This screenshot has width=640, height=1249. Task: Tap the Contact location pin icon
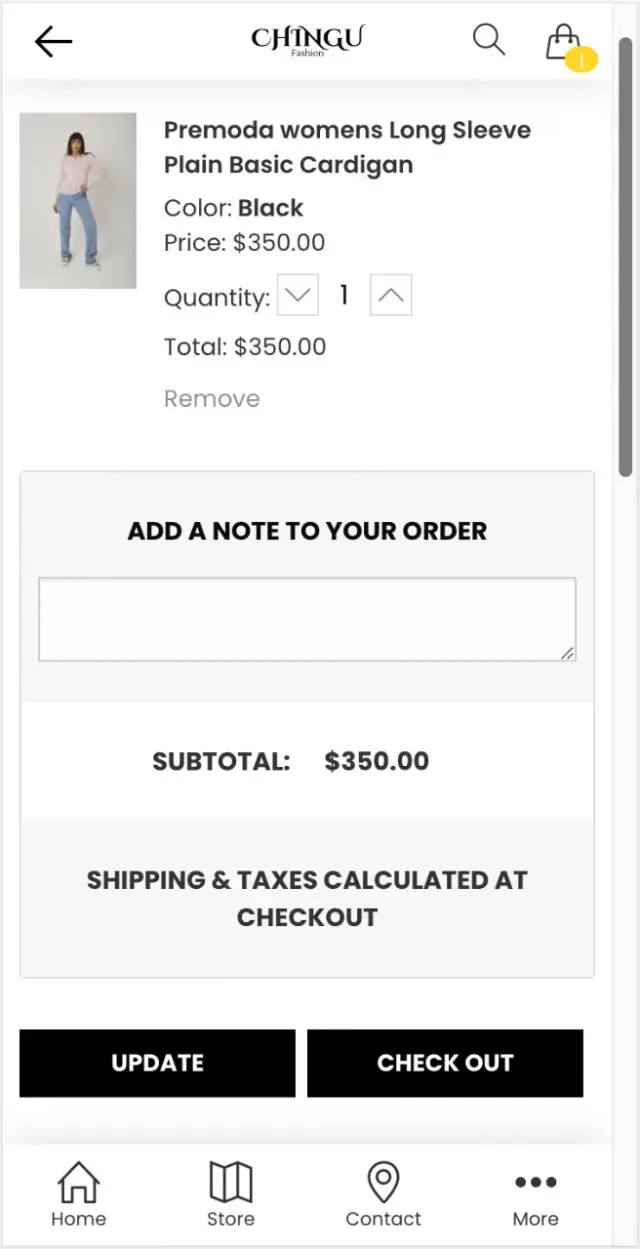383,1181
